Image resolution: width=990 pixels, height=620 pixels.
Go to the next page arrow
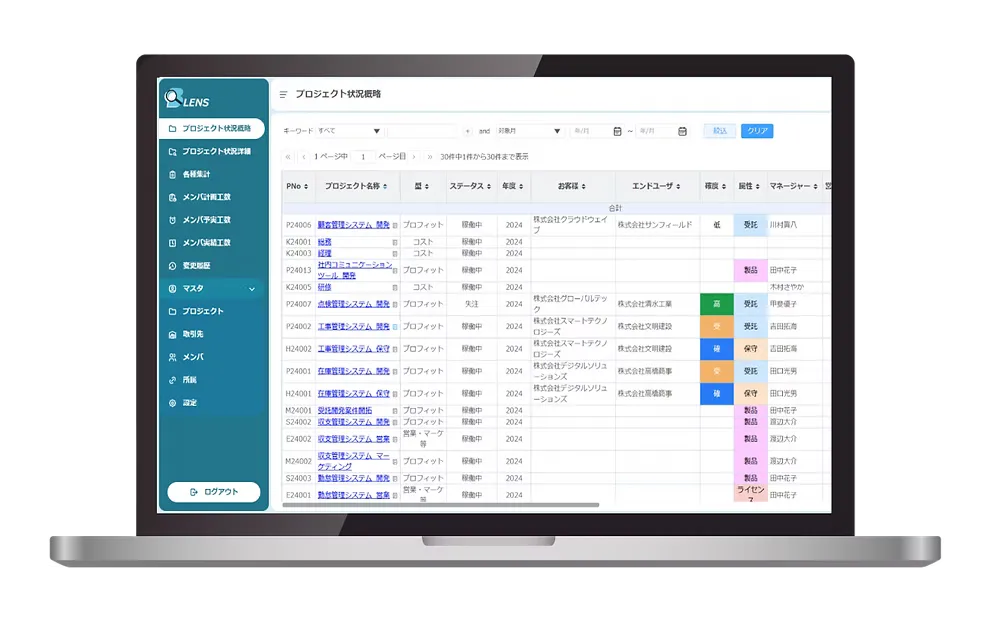coord(414,157)
